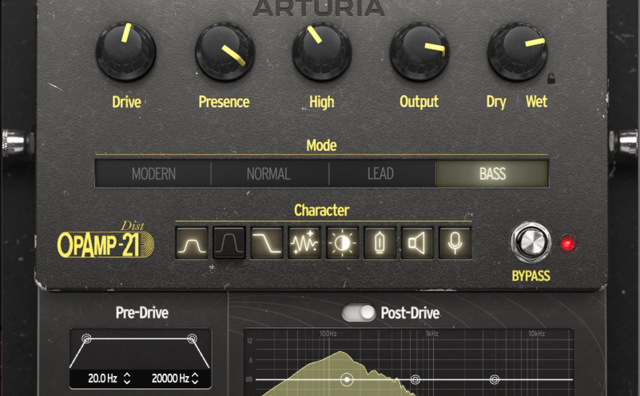Click the BYPASS footswitch
Viewport: 640px width, 396px height.
pos(530,243)
